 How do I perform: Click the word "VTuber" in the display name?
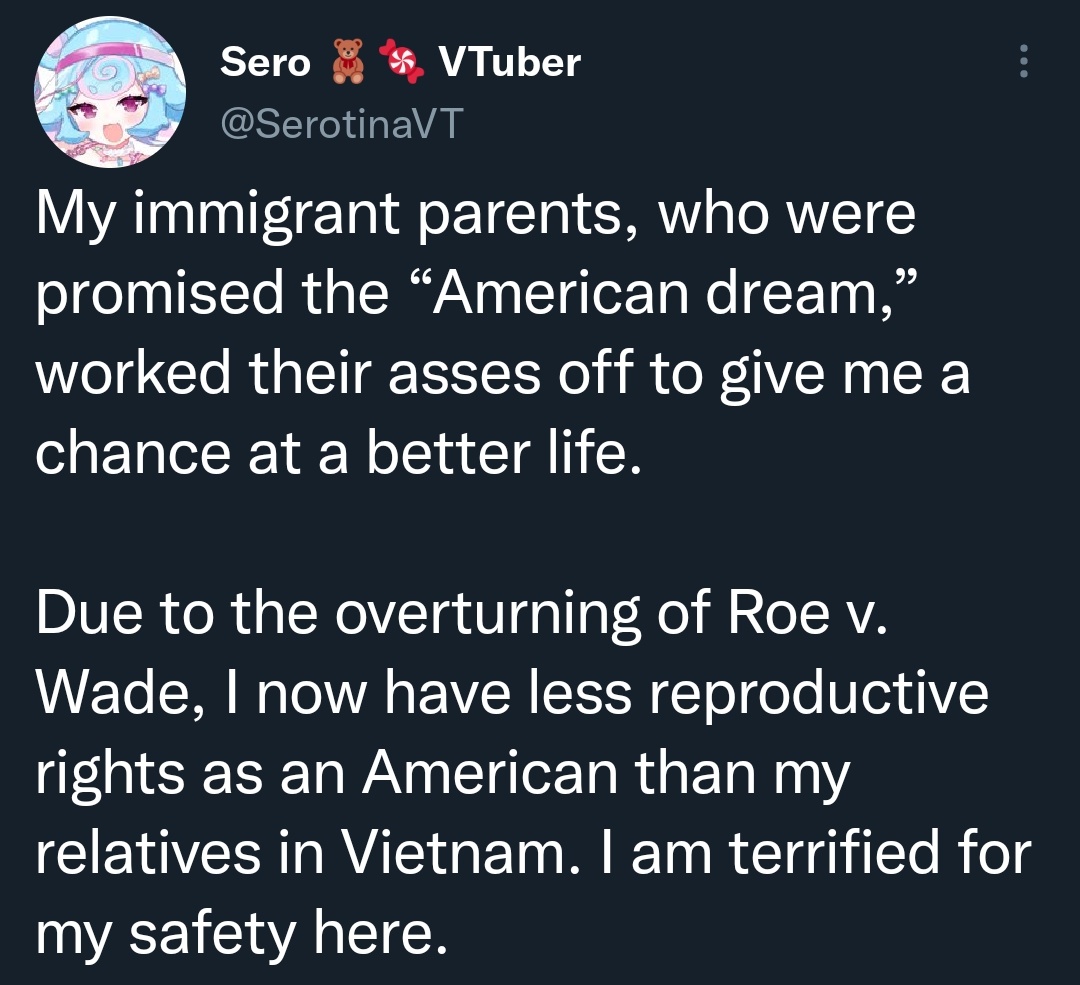click(509, 62)
